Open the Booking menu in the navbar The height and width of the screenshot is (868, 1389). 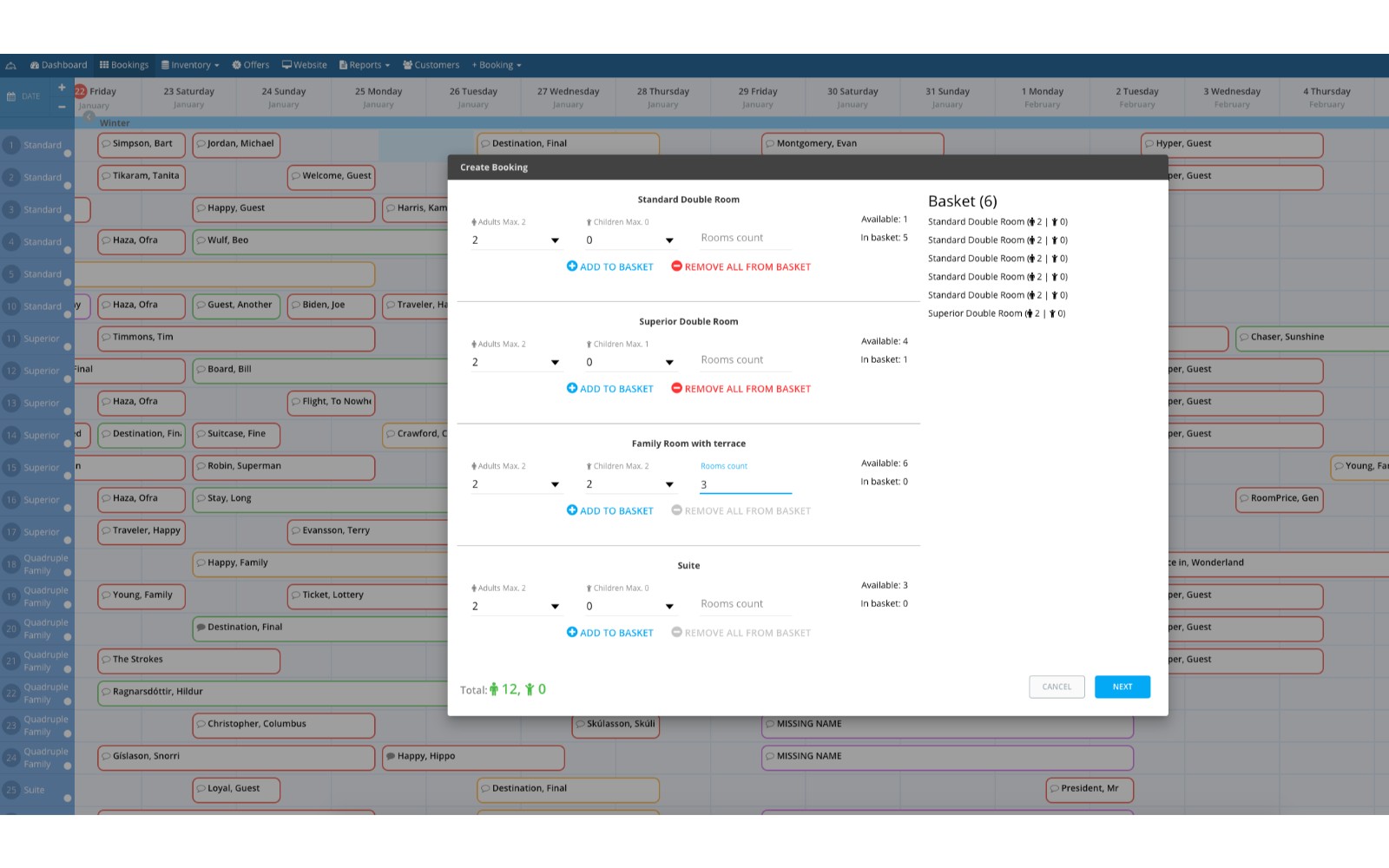495,64
